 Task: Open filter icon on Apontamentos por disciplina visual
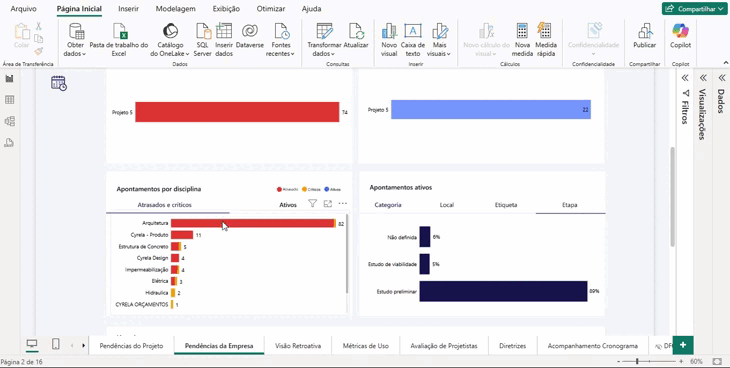(312, 204)
